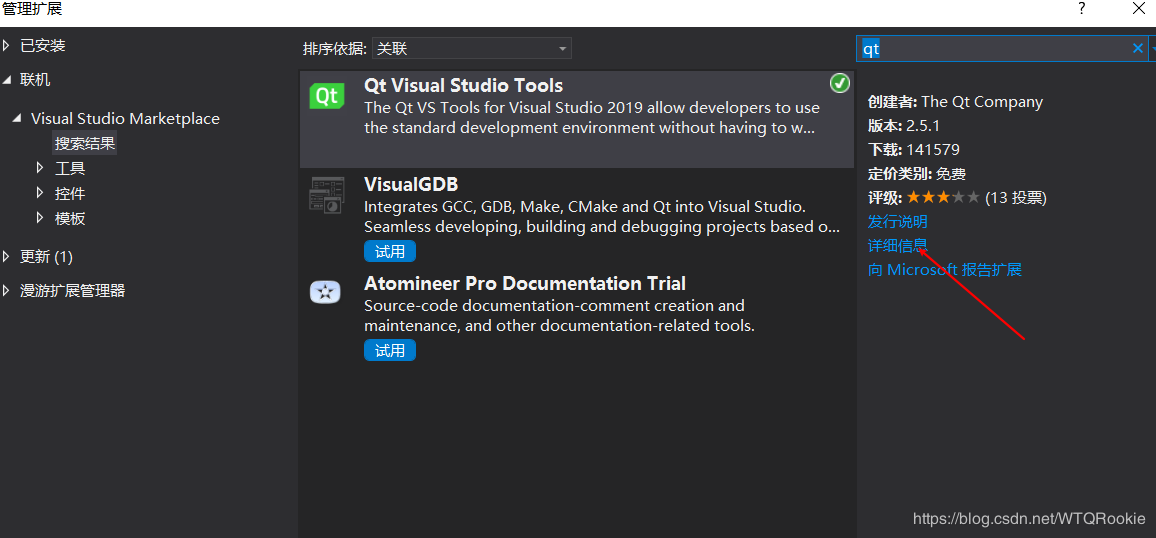Collapse the Visual Studio Marketplace node
This screenshot has height=538, width=1156.
pyautogui.click(x=16, y=118)
